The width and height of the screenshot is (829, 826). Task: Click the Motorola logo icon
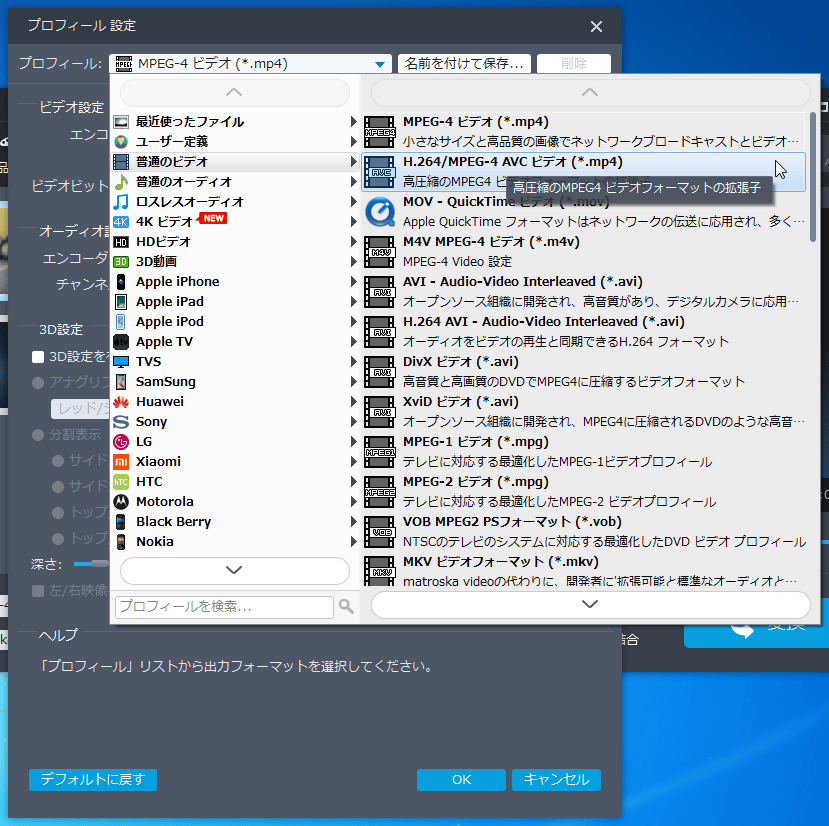(121, 502)
